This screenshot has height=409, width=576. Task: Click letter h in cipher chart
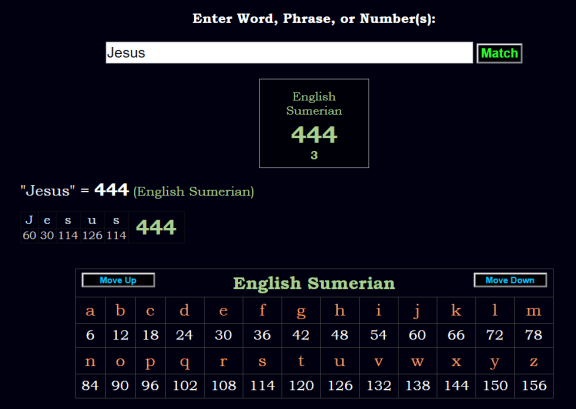[340, 311]
